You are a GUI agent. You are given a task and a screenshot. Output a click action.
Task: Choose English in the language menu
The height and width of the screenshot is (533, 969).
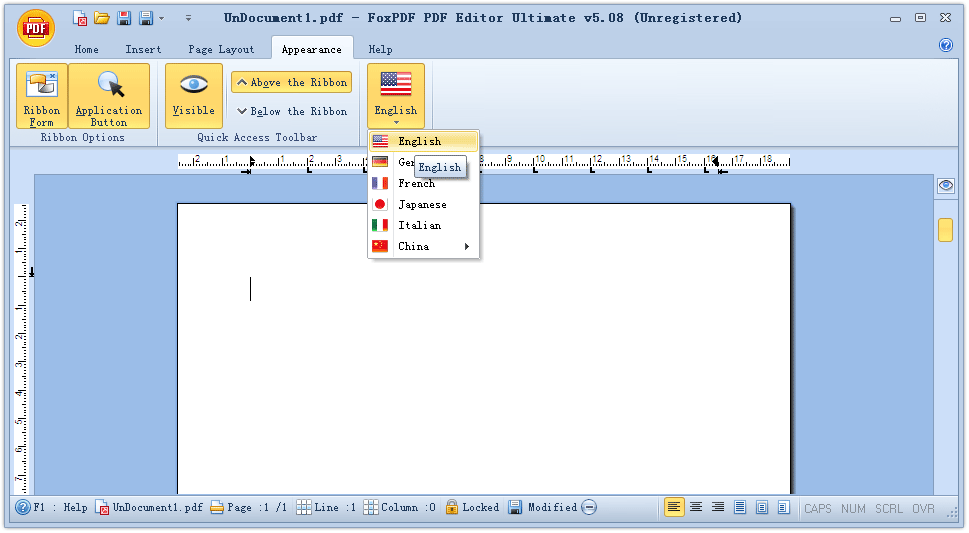(423, 142)
